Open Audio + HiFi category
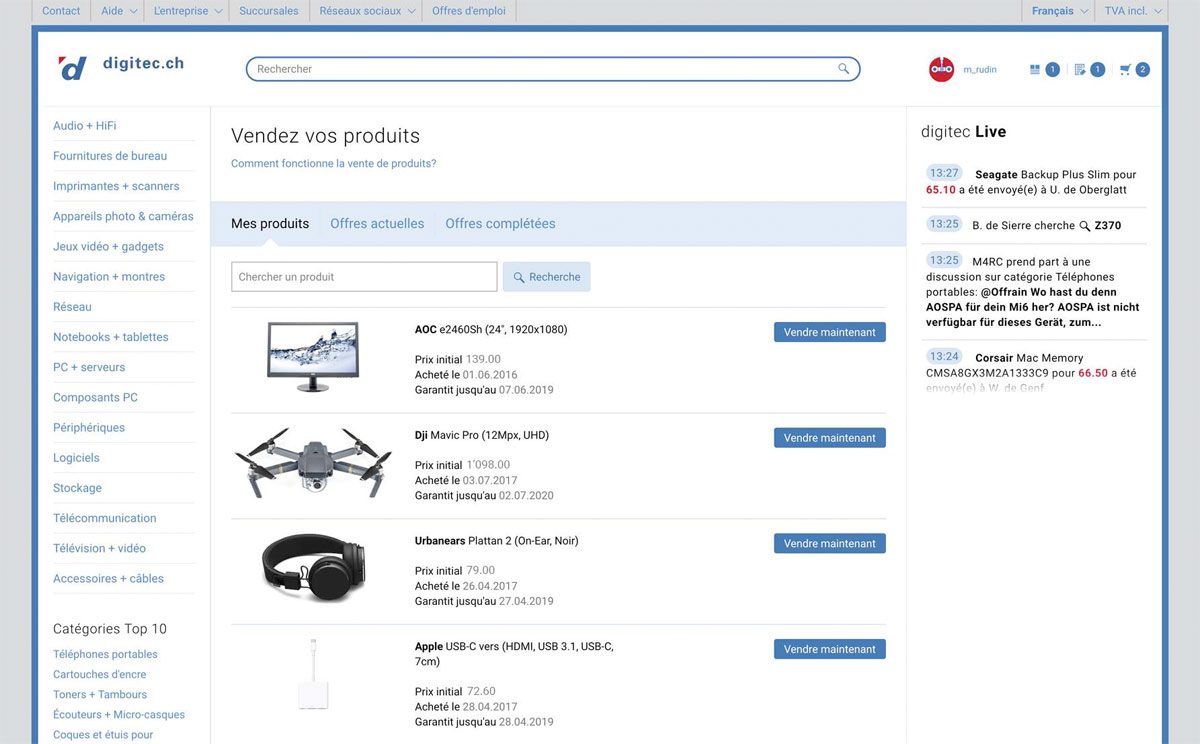This screenshot has width=1200, height=744. (85, 126)
